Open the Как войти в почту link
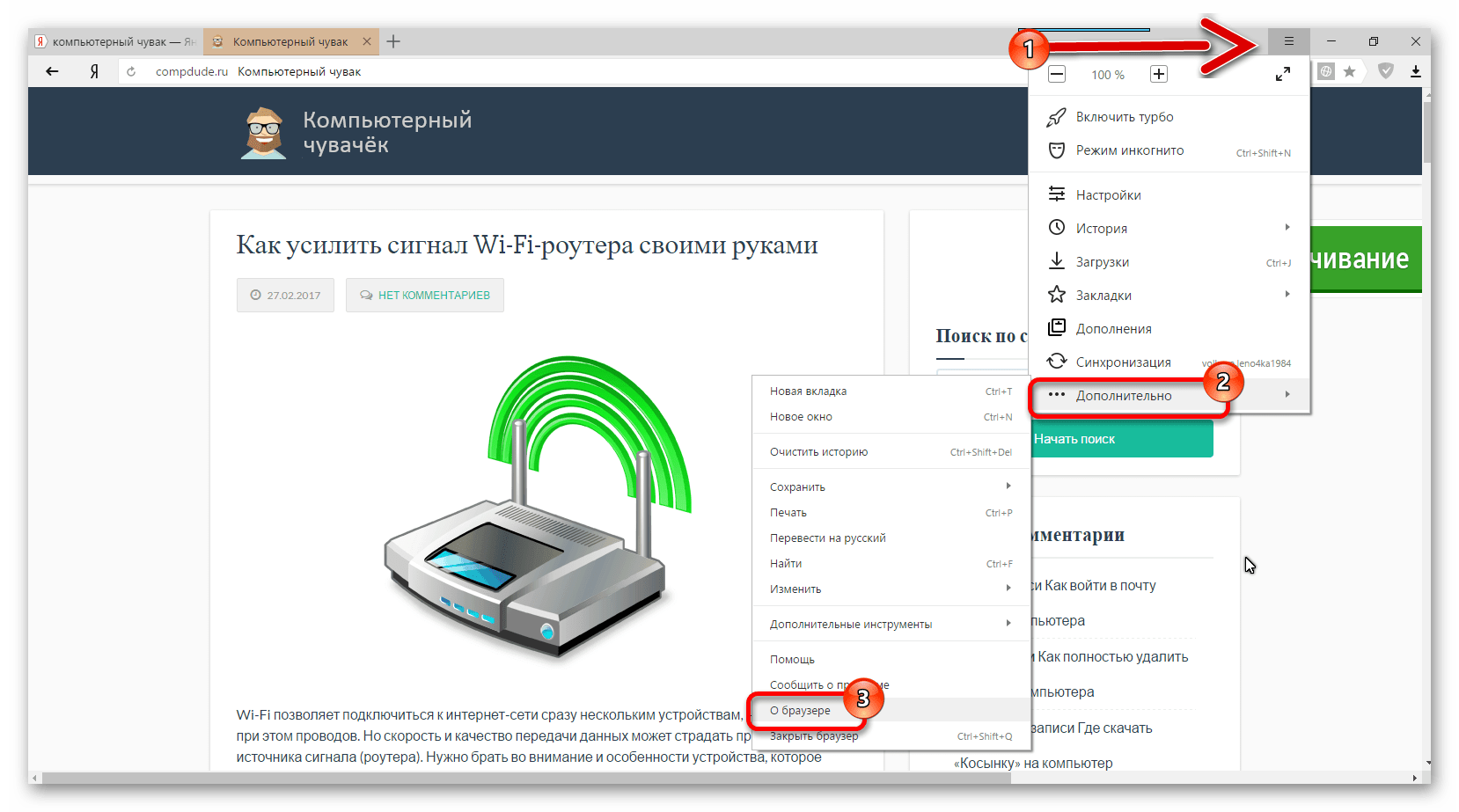The width and height of the screenshot is (1459, 812). [x=1100, y=586]
